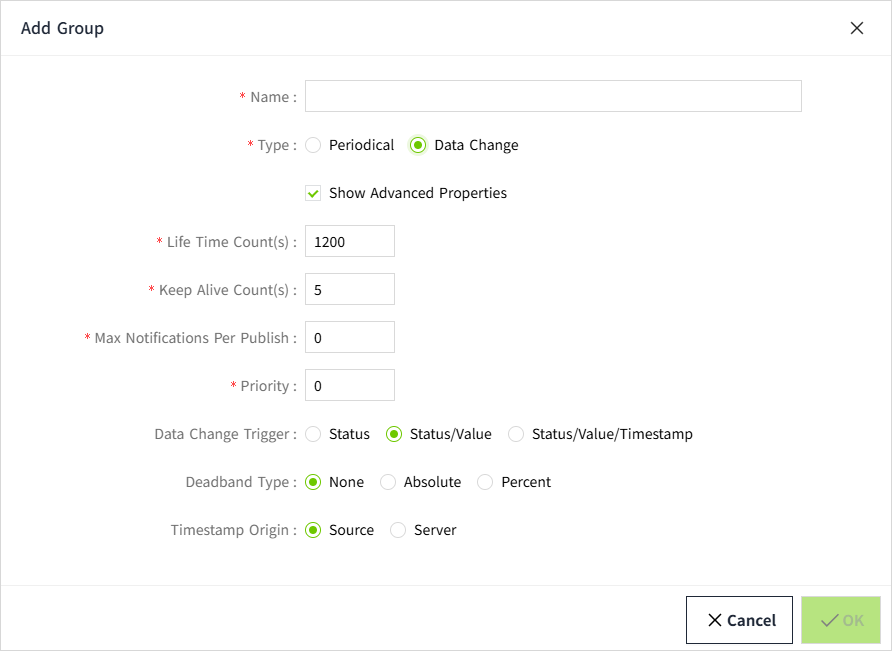This screenshot has width=892, height=651.
Task: Click the X icon on Cancel button
Action: tap(715, 620)
